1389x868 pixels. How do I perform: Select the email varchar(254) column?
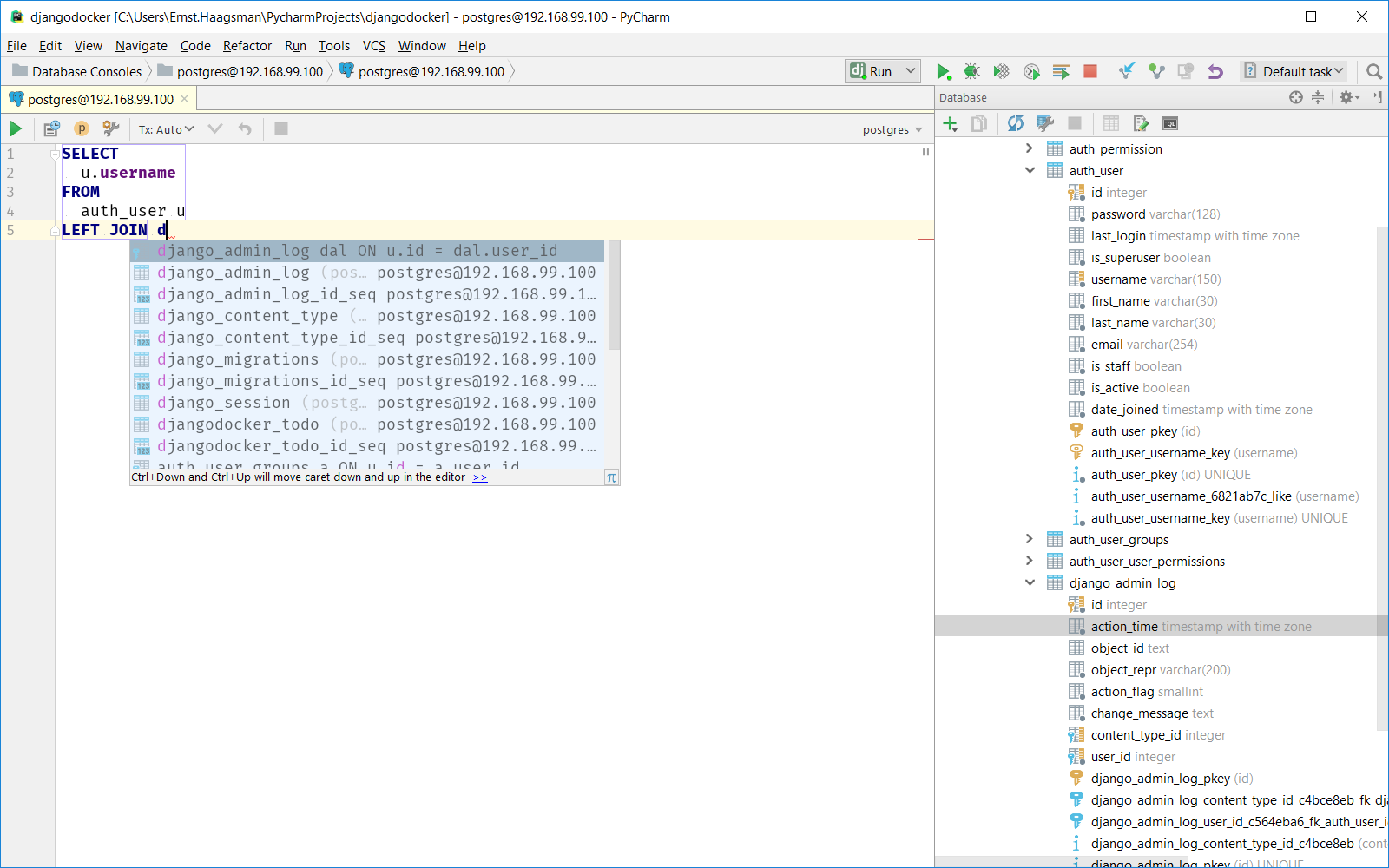[x=1144, y=344]
